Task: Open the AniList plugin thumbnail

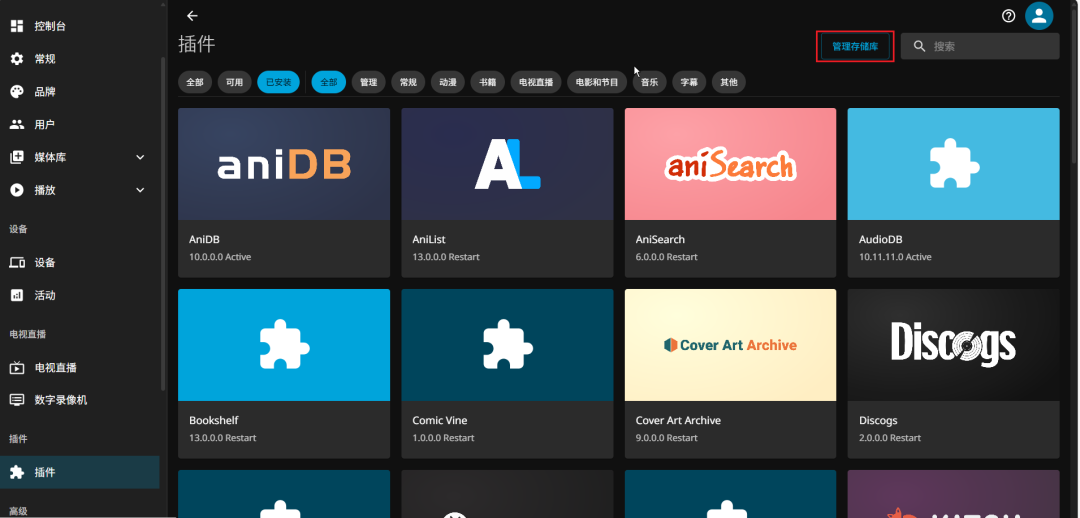Action: pos(507,164)
